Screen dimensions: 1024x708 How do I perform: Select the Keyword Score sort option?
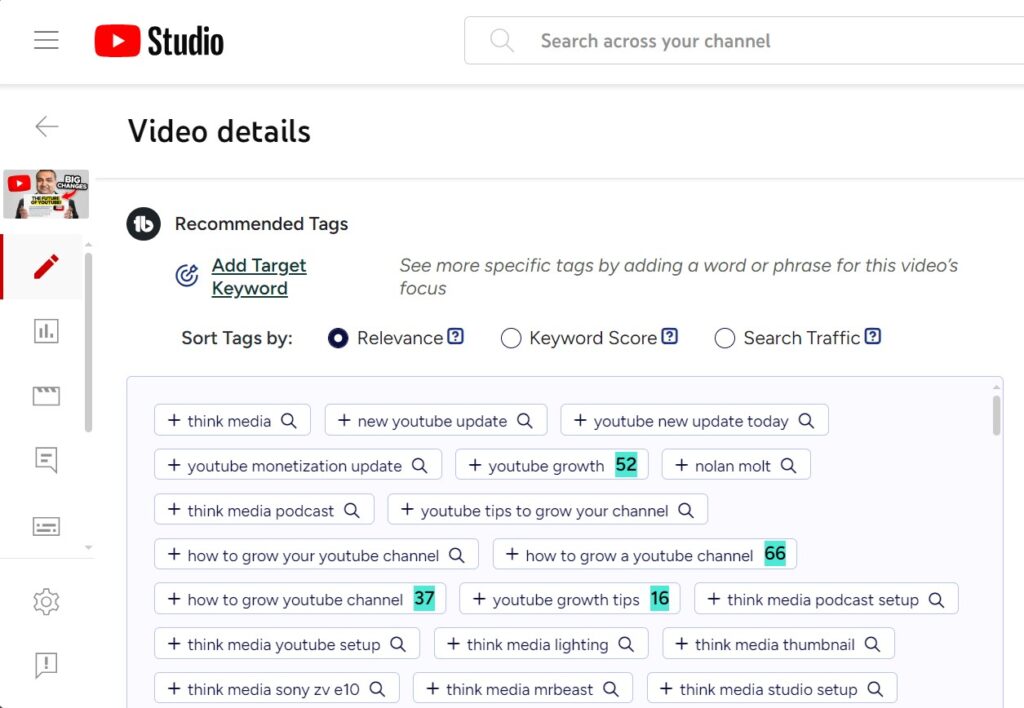(x=511, y=338)
